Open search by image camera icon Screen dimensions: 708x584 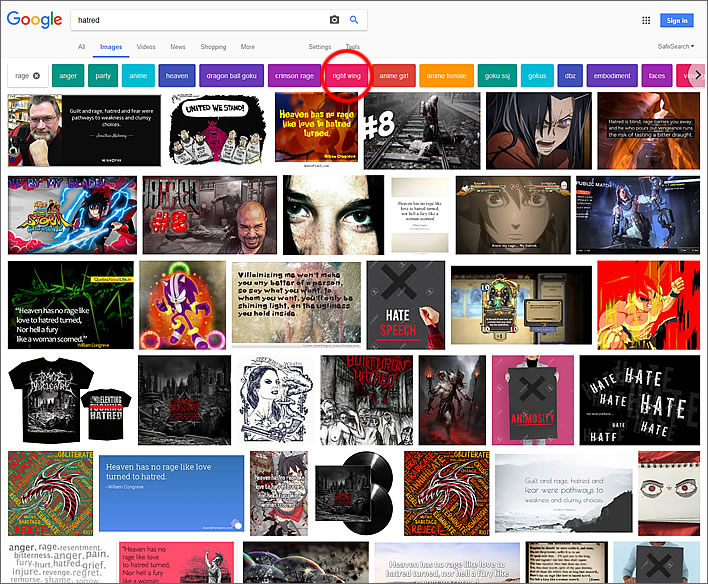click(x=334, y=20)
